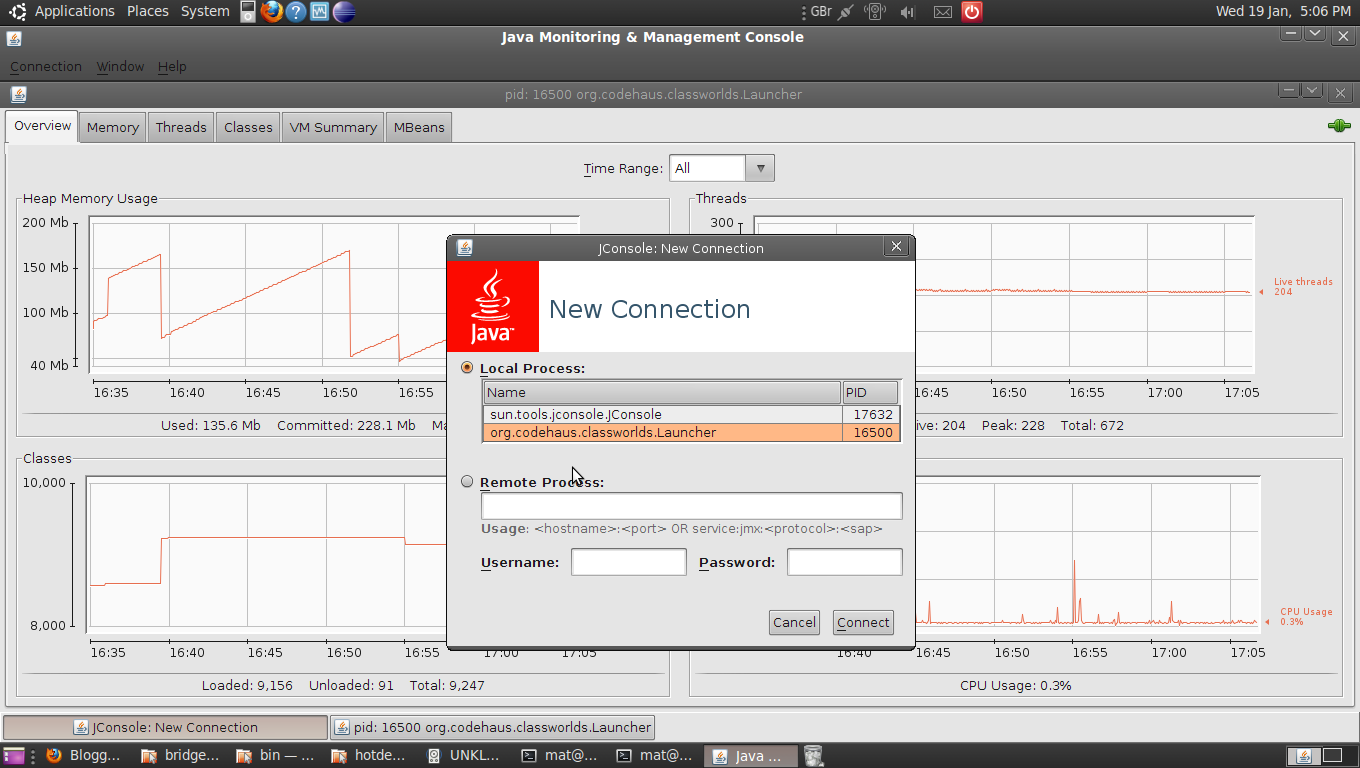The width and height of the screenshot is (1360, 768).
Task: Launch Firefox from the top panel
Action: click(x=271, y=12)
